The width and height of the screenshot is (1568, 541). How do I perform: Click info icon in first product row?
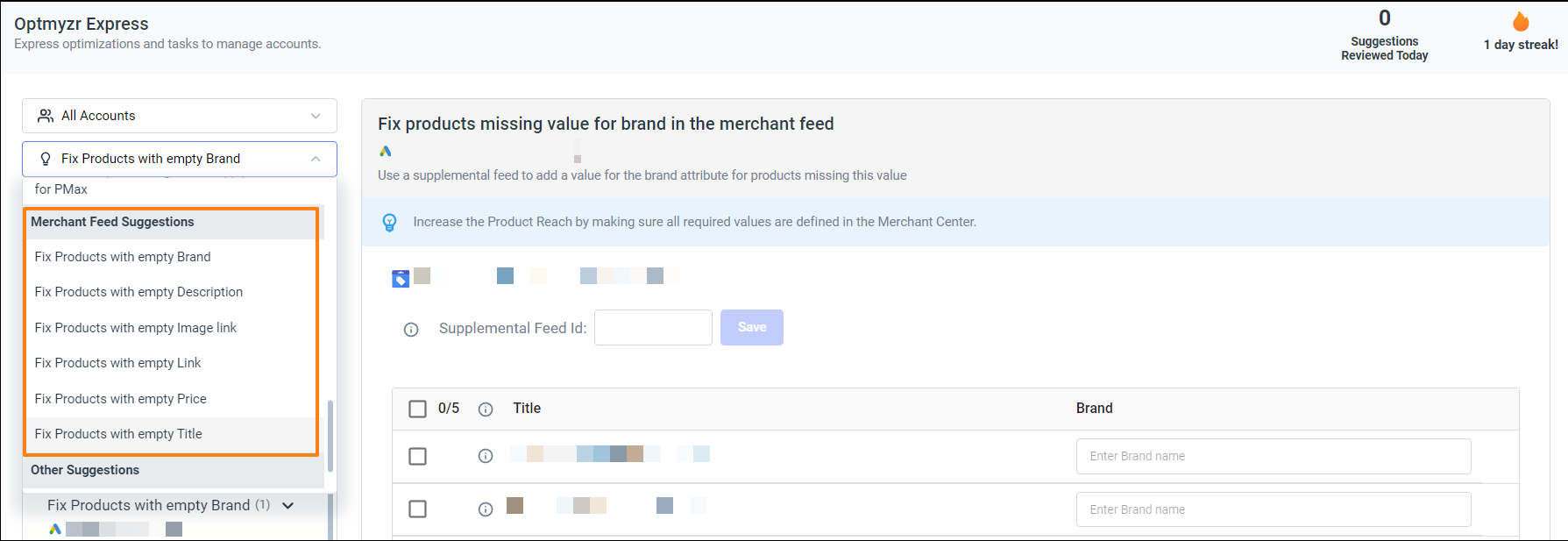(x=486, y=456)
